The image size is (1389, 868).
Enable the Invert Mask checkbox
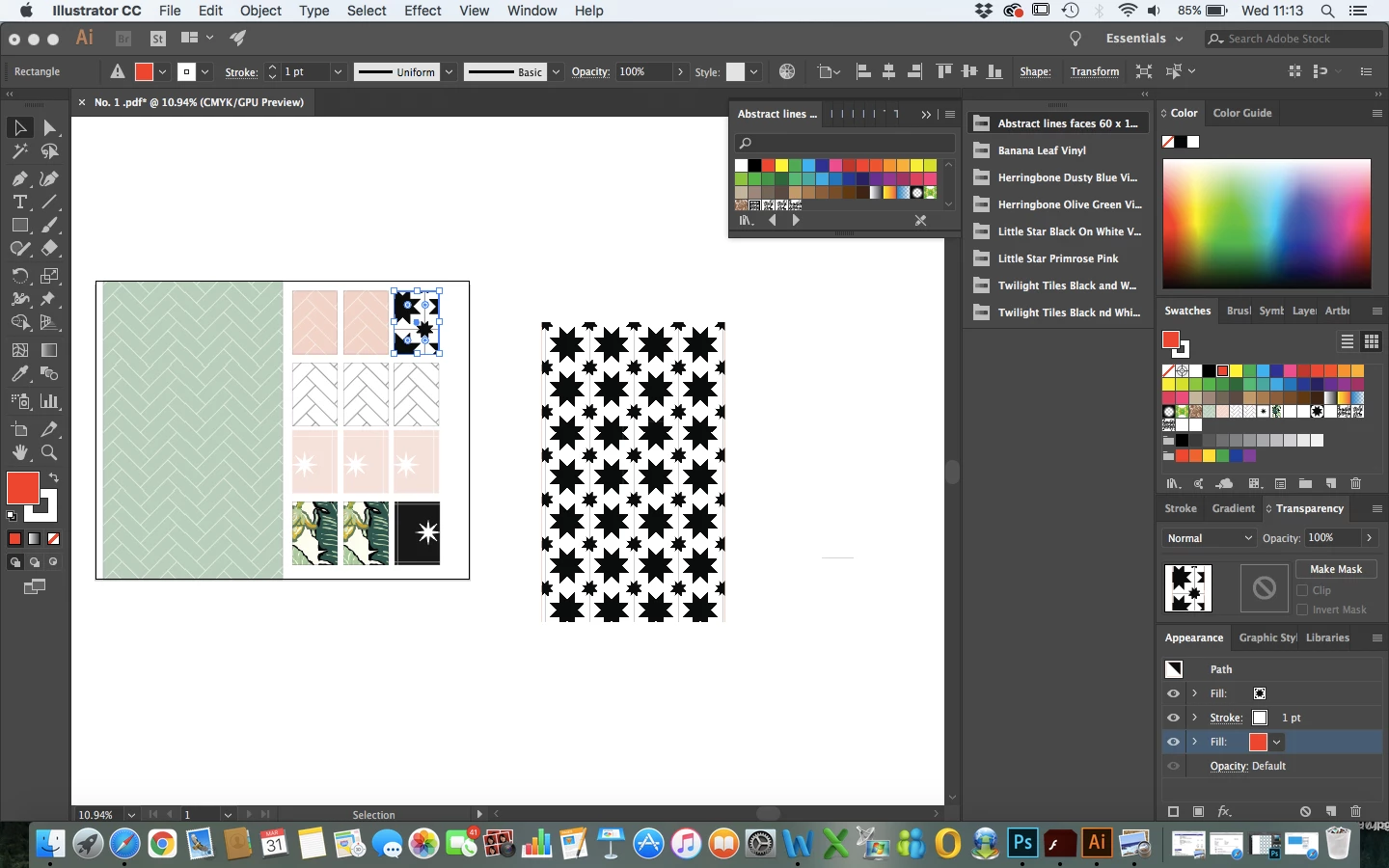[x=1302, y=610]
